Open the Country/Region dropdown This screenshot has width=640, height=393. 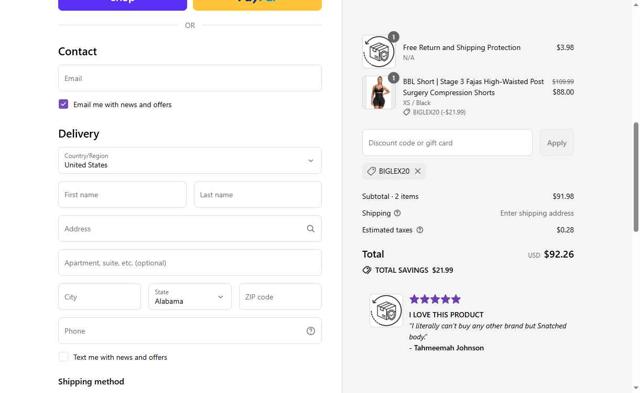pyautogui.click(x=190, y=160)
